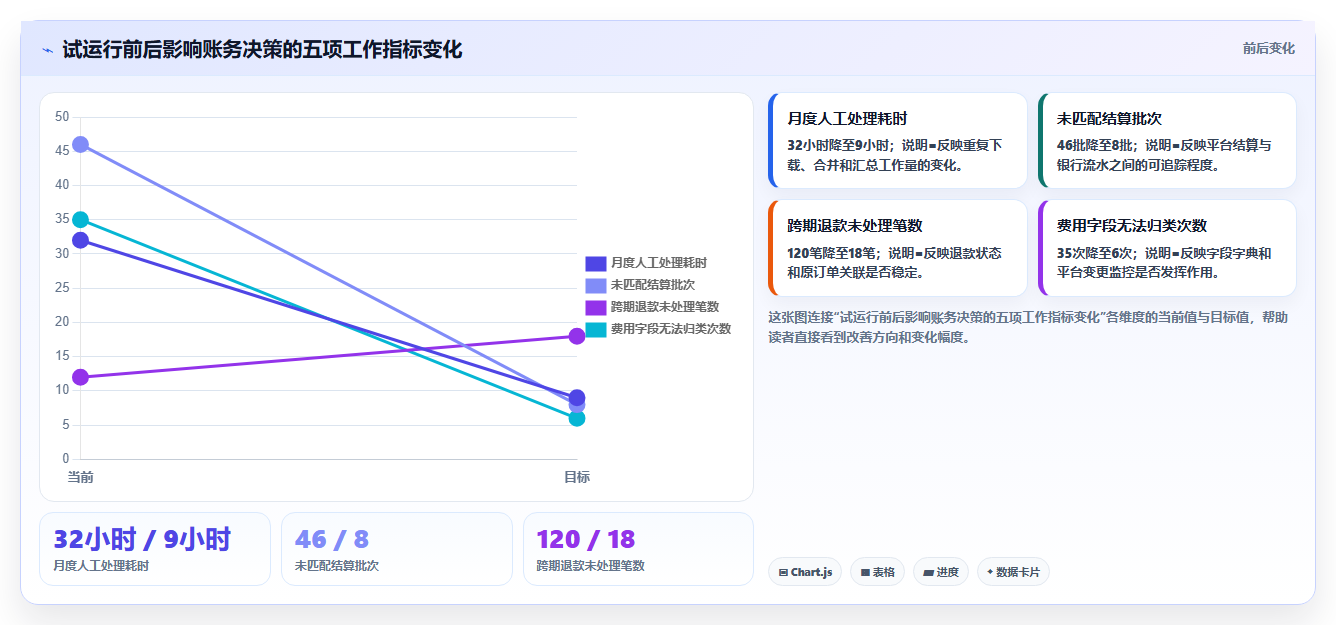Click the heading 试运行前后影响账务决策的五项工作指标变化
Viewport: 1336px width, 625px height.
coord(262,49)
